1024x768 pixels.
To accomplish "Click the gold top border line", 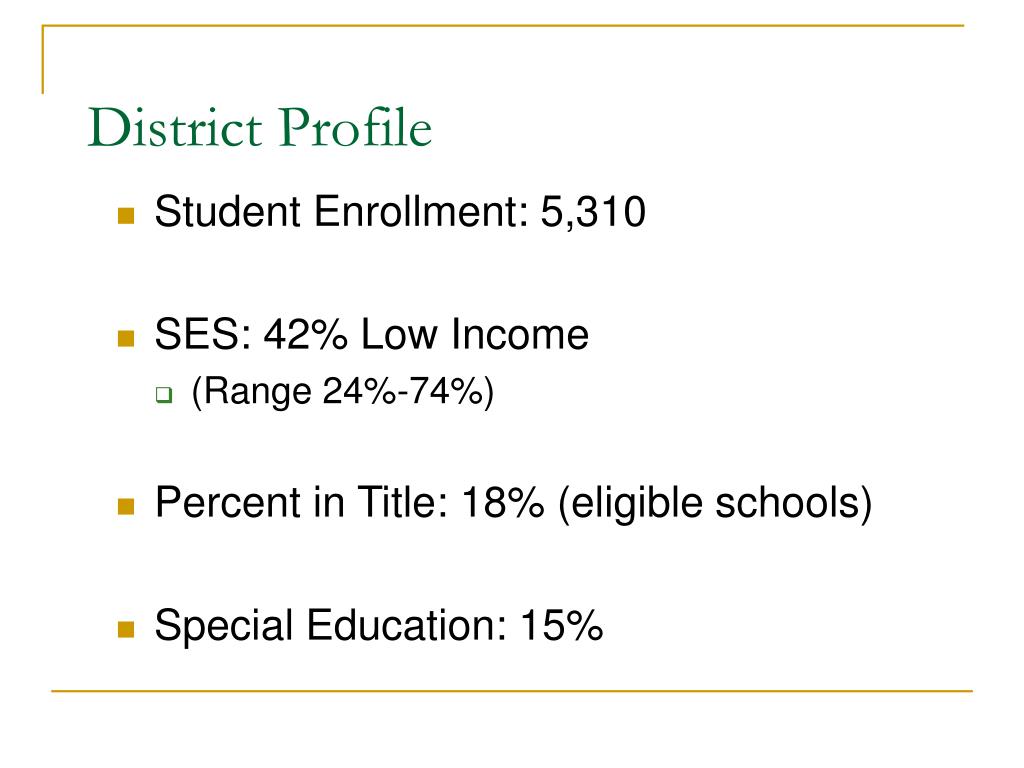I will tap(503, 25).
